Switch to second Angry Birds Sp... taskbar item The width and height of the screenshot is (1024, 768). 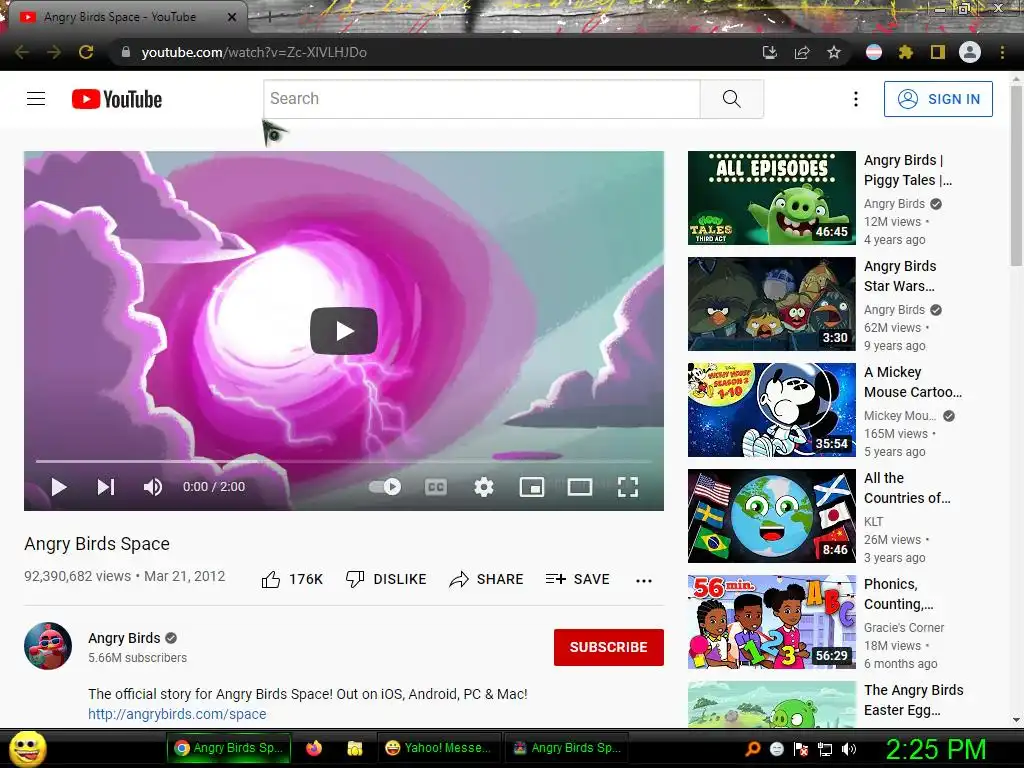[x=568, y=748]
